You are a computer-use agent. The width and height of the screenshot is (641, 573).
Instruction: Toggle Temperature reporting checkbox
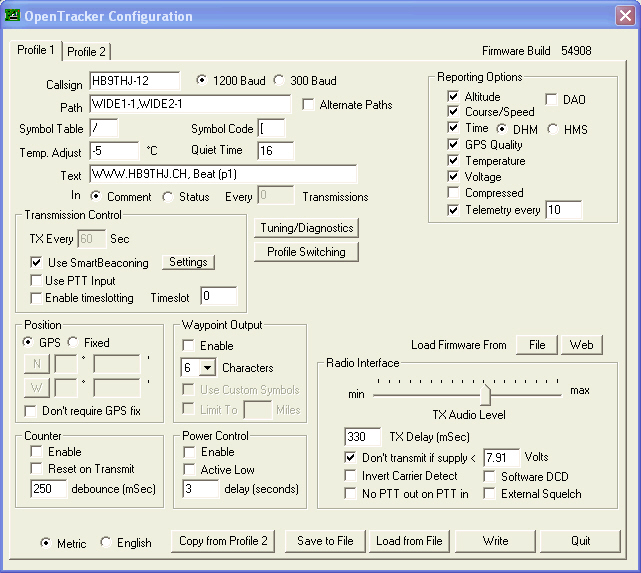pyautogui.click(x=453, y=160)
